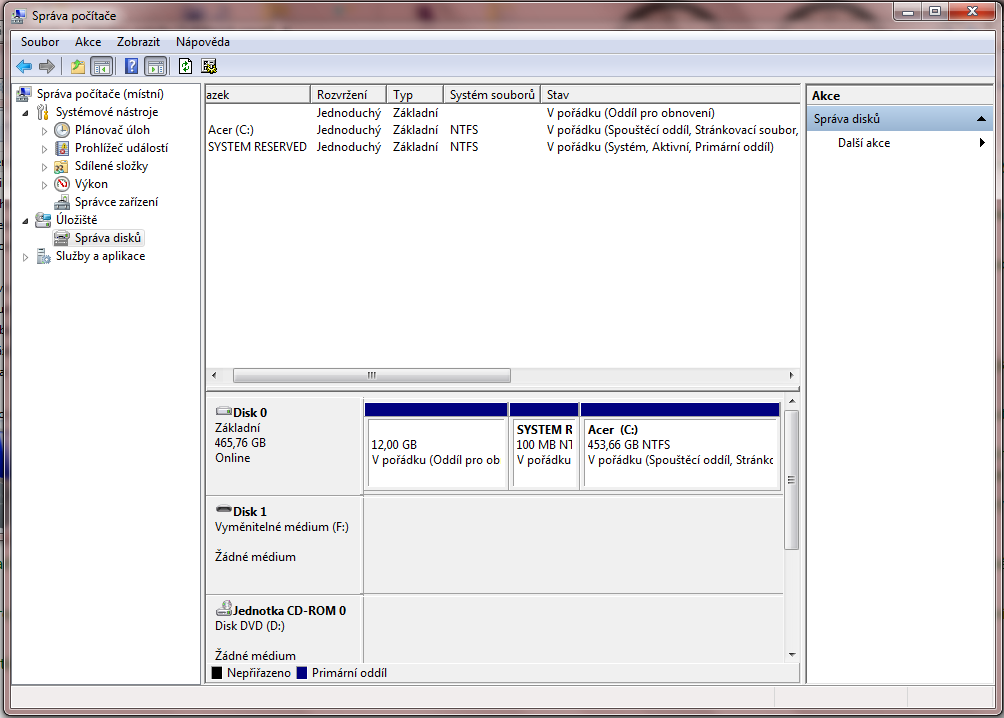Click the Další akce action link

pos(864,143)
